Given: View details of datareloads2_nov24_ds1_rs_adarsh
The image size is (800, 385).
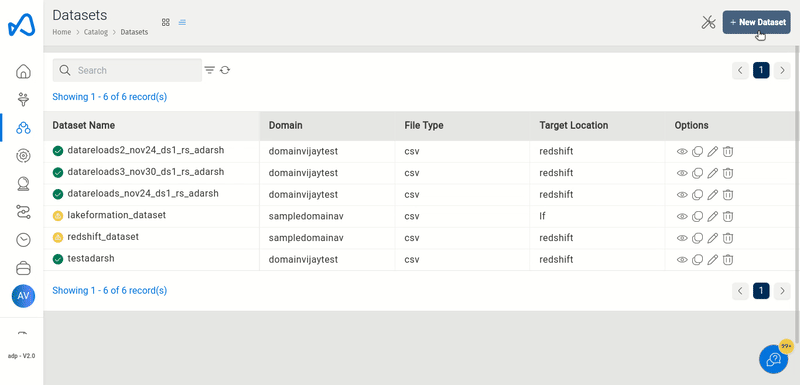Looking at the screenshot, I should [682, 151].
